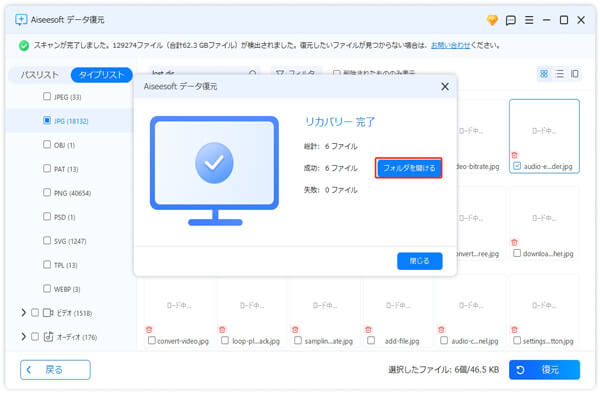Open the hamburger menu in the title bar
Viewport: 600px width, 393px height.
(x=529, y=20)
